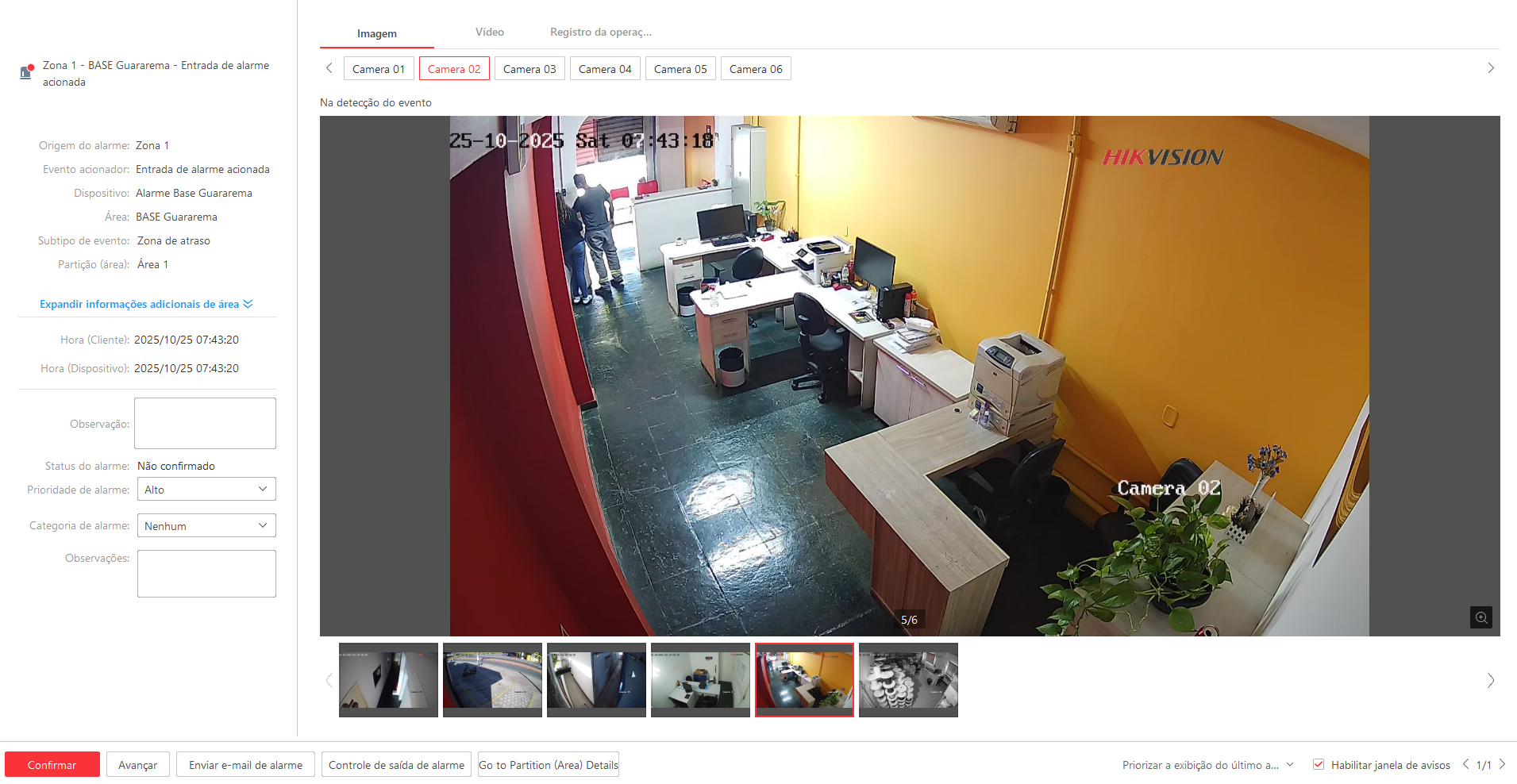Click Enviar e-mail de alarme button
The image size is (1517, 784).
(245, 765)
